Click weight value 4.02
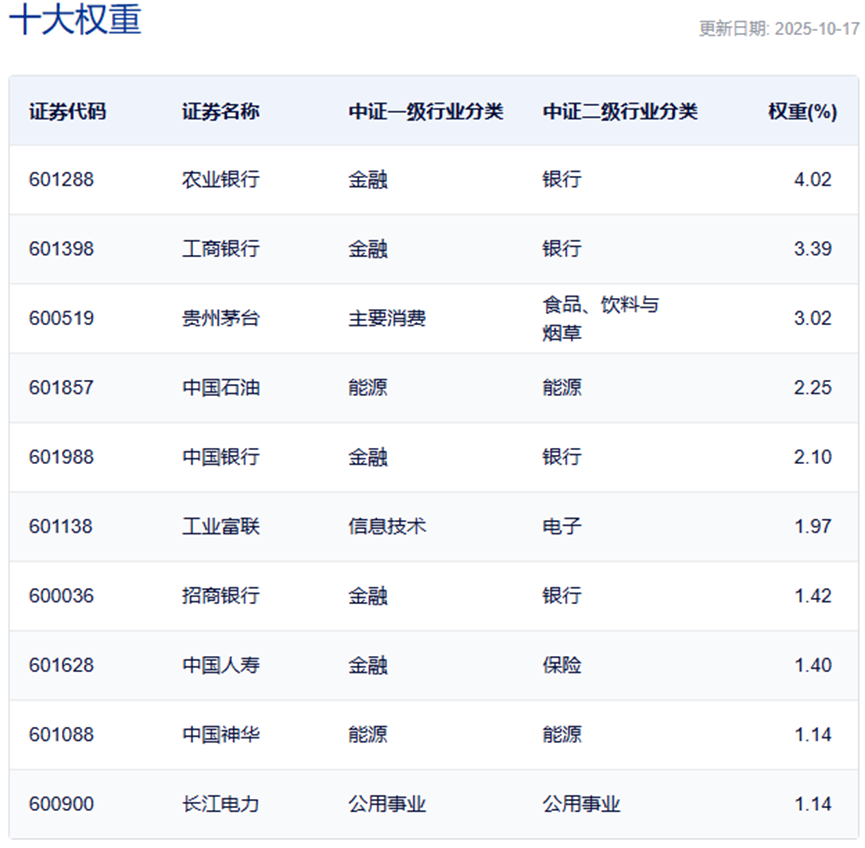Image resolution: width=865 pixels, height=848 pixels. coord(813,180)
